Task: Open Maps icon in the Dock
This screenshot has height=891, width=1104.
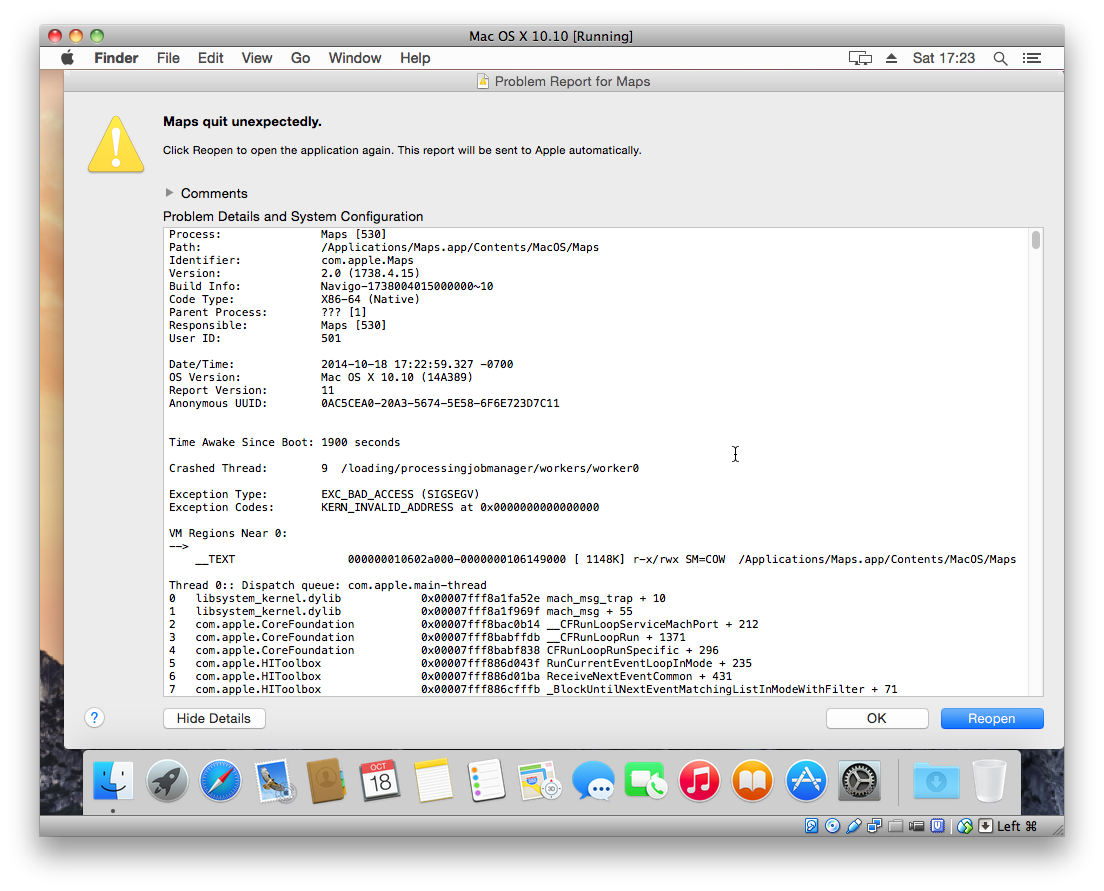Action: pos(539,780)
